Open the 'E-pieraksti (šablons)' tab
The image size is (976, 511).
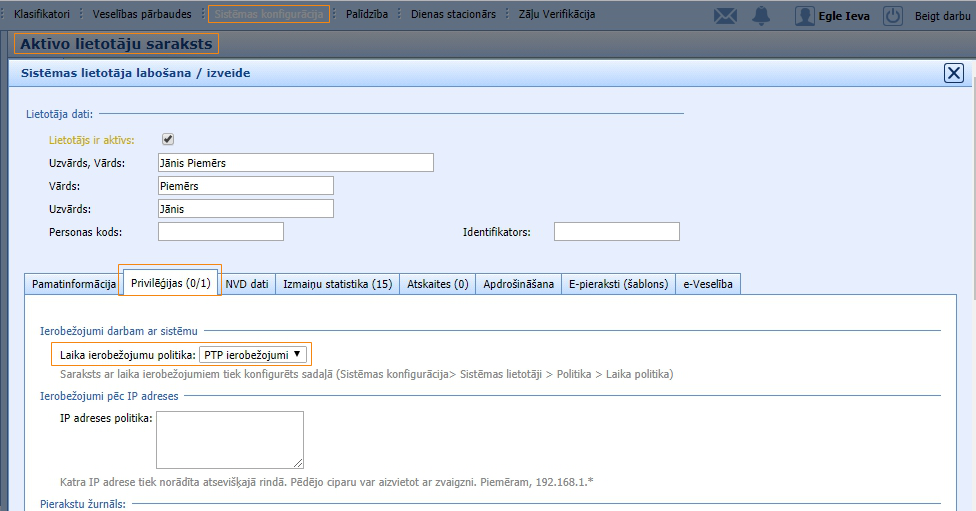click(x=619, y=284)
